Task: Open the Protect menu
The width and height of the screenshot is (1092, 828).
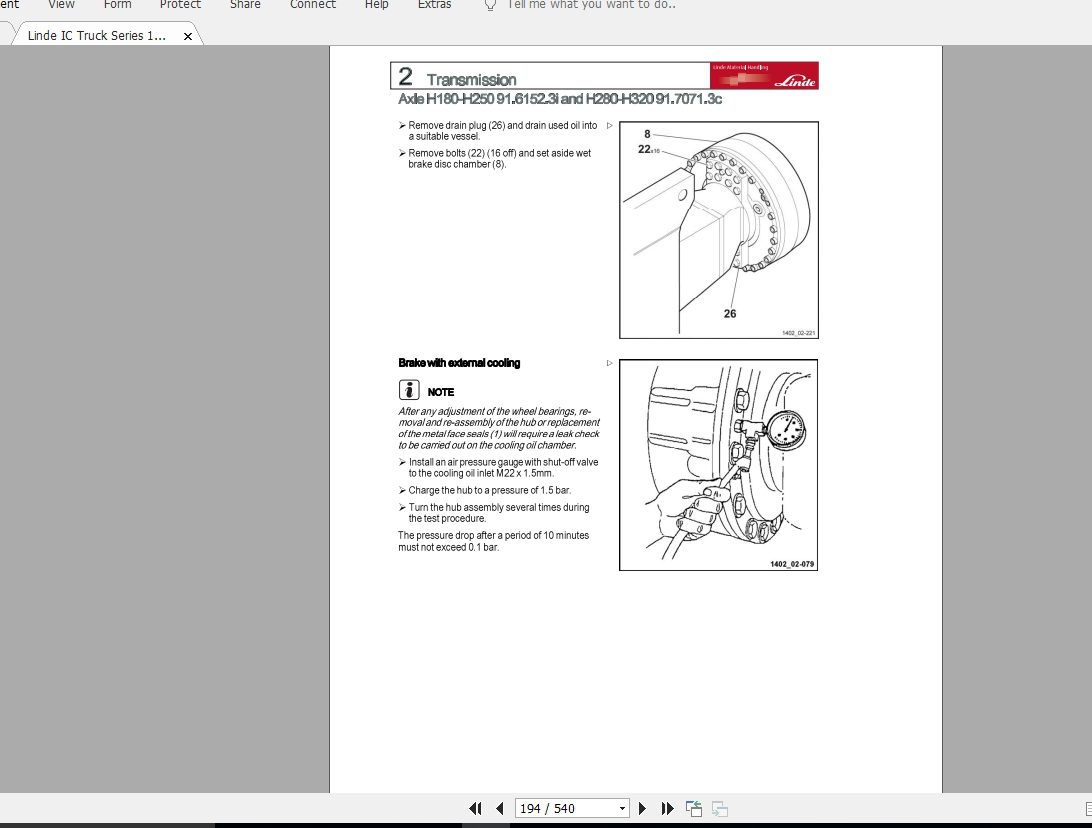Action: pyautogui.click(x=180, y=5)
